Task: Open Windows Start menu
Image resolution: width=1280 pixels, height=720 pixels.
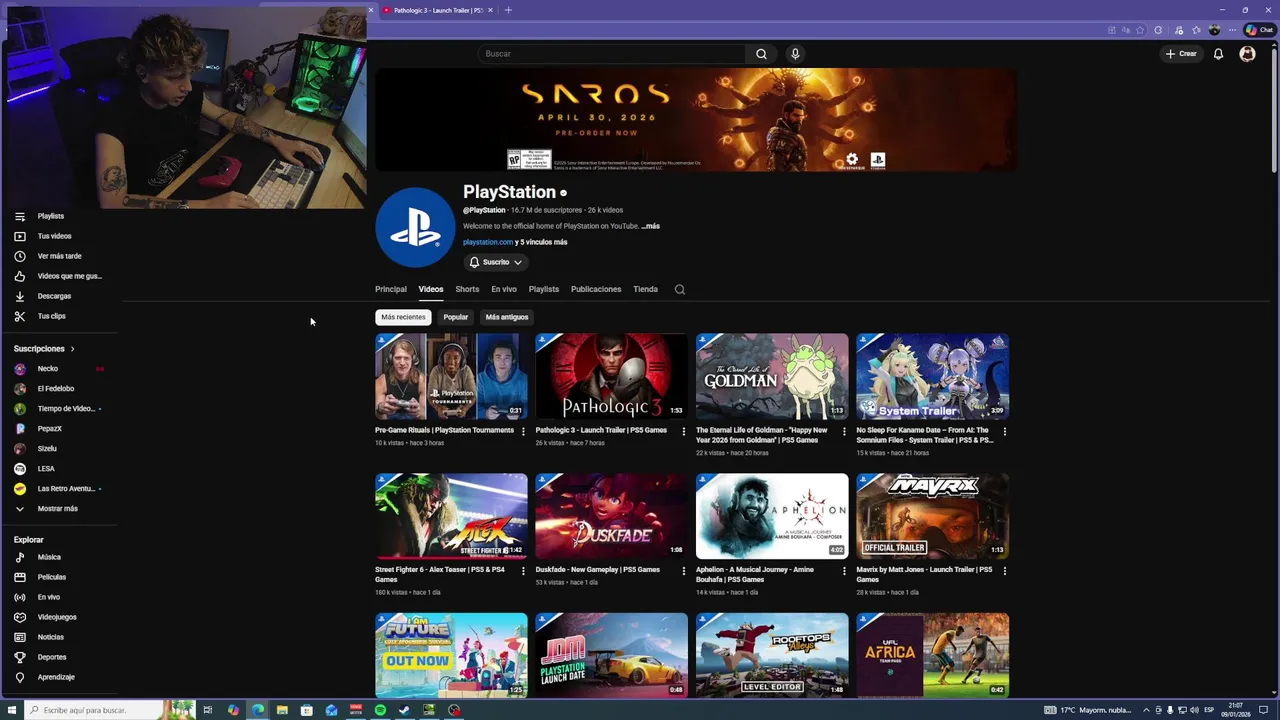Action: [13, 710]
